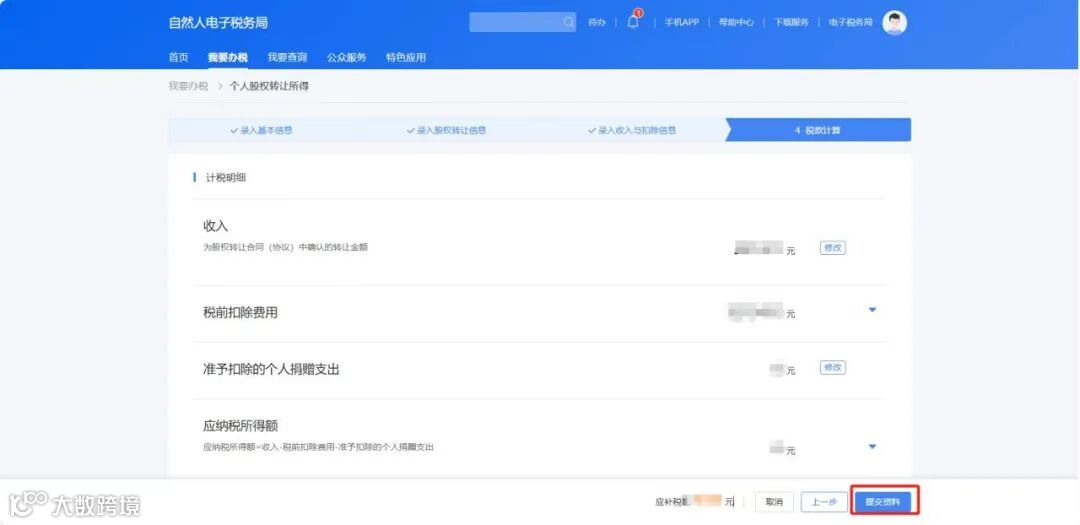Click 上一步 button

824,502
